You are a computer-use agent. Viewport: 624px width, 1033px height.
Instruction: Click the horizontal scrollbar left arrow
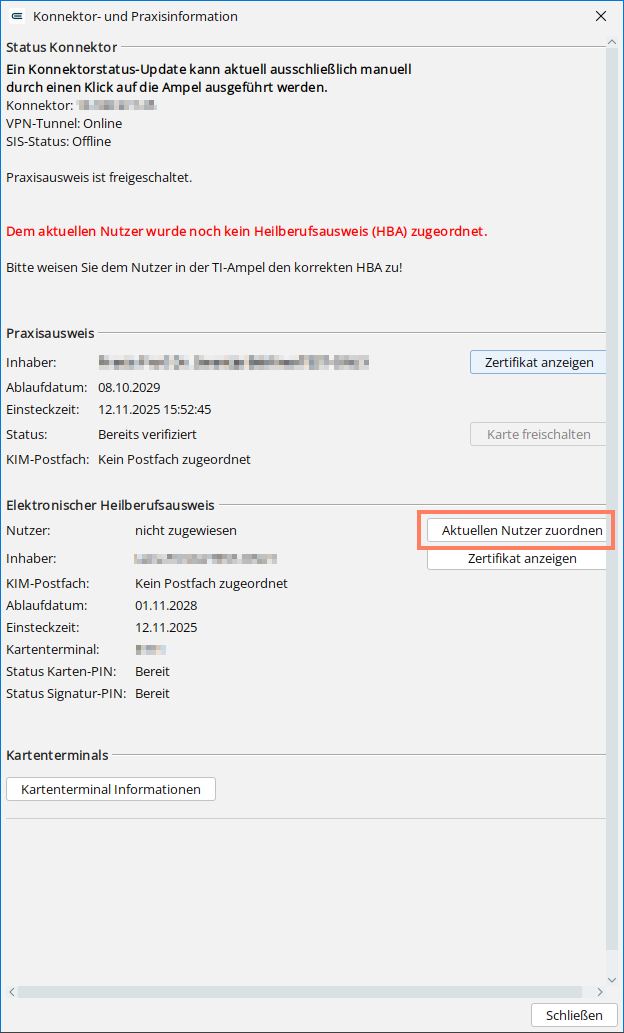coord(12,991)
